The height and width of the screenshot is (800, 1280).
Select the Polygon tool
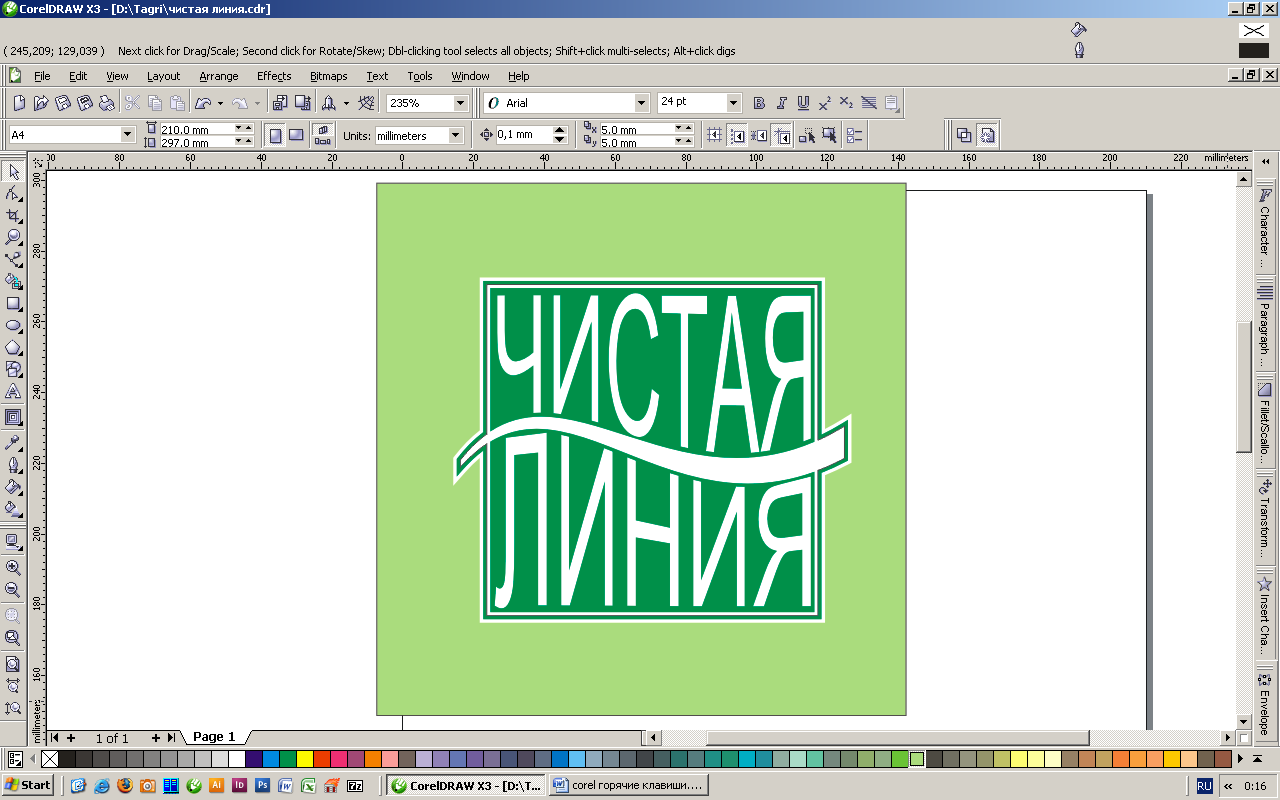14,347
